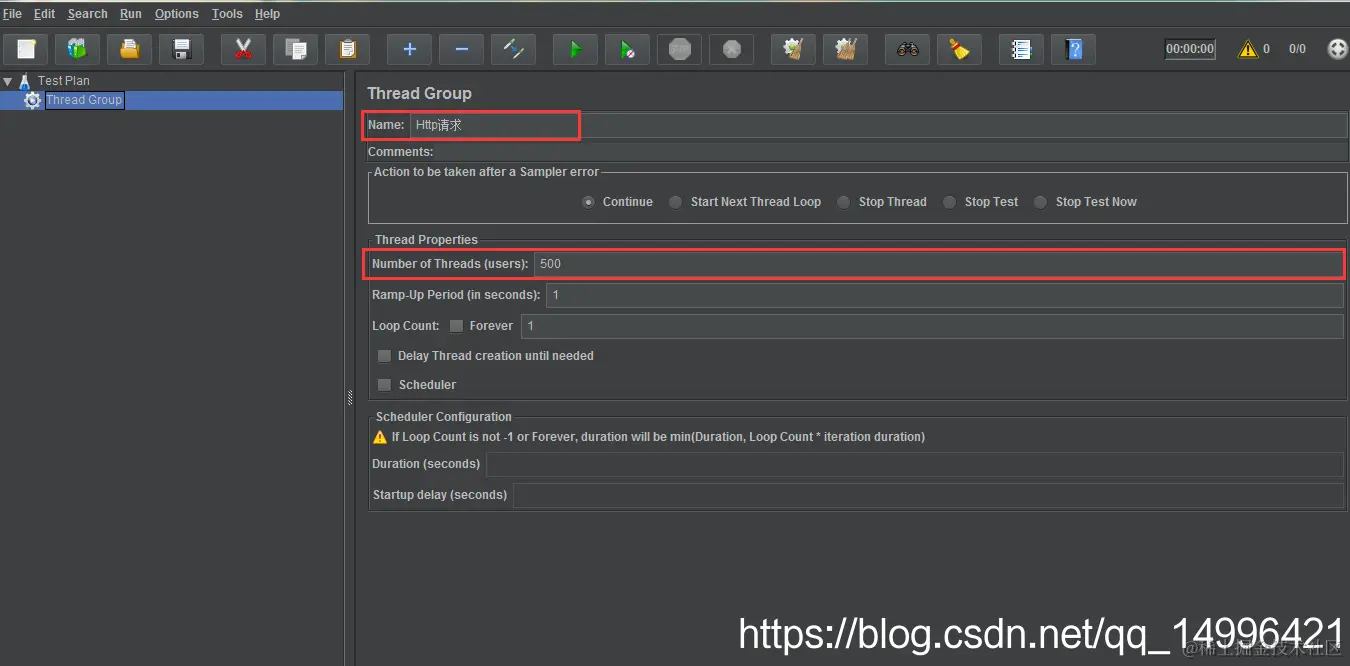Screen dimensions: 1350x666
Task: Click the warning triangle log viewer icon
Action: click(1247, 49)
